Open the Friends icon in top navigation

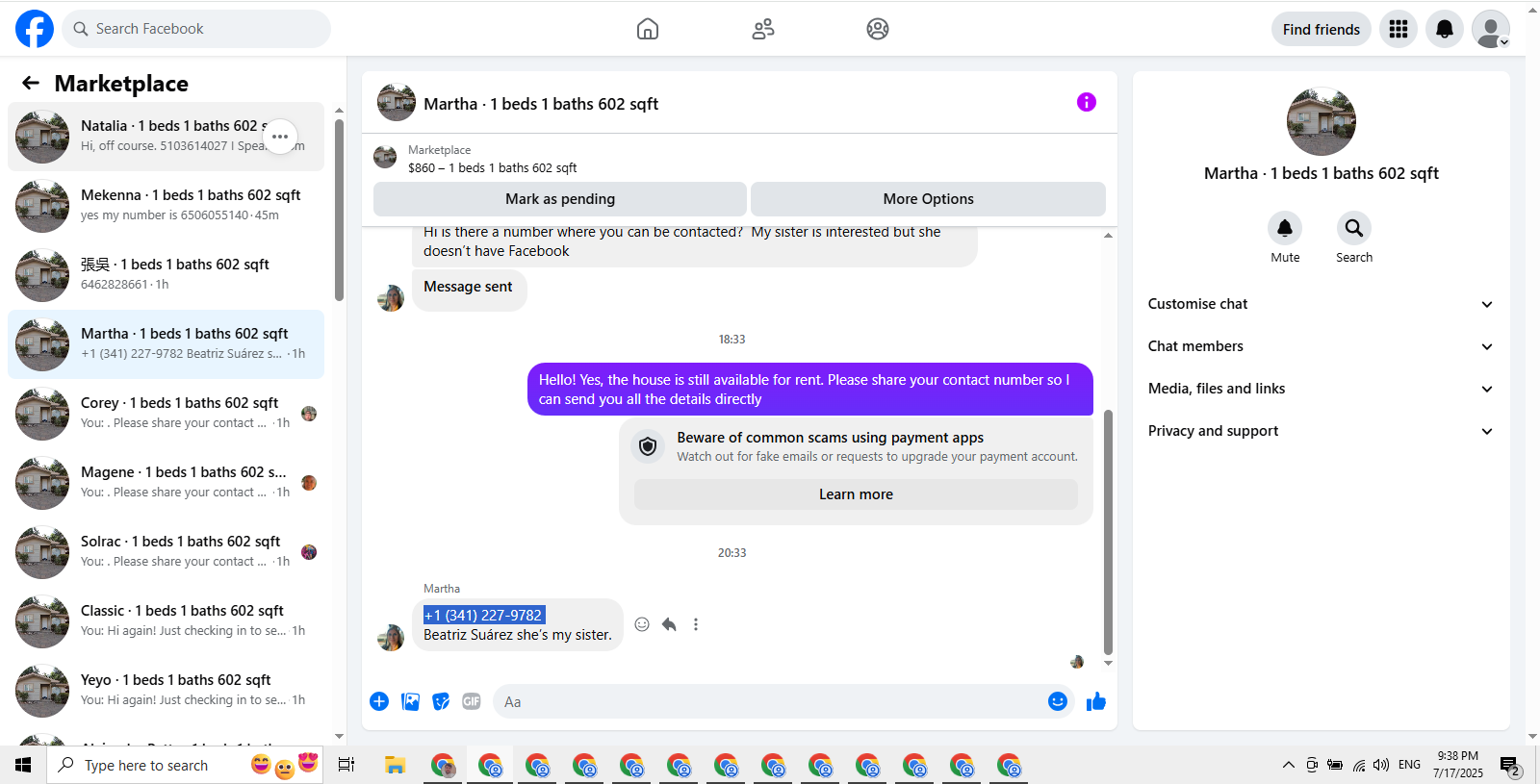[763, 29]
